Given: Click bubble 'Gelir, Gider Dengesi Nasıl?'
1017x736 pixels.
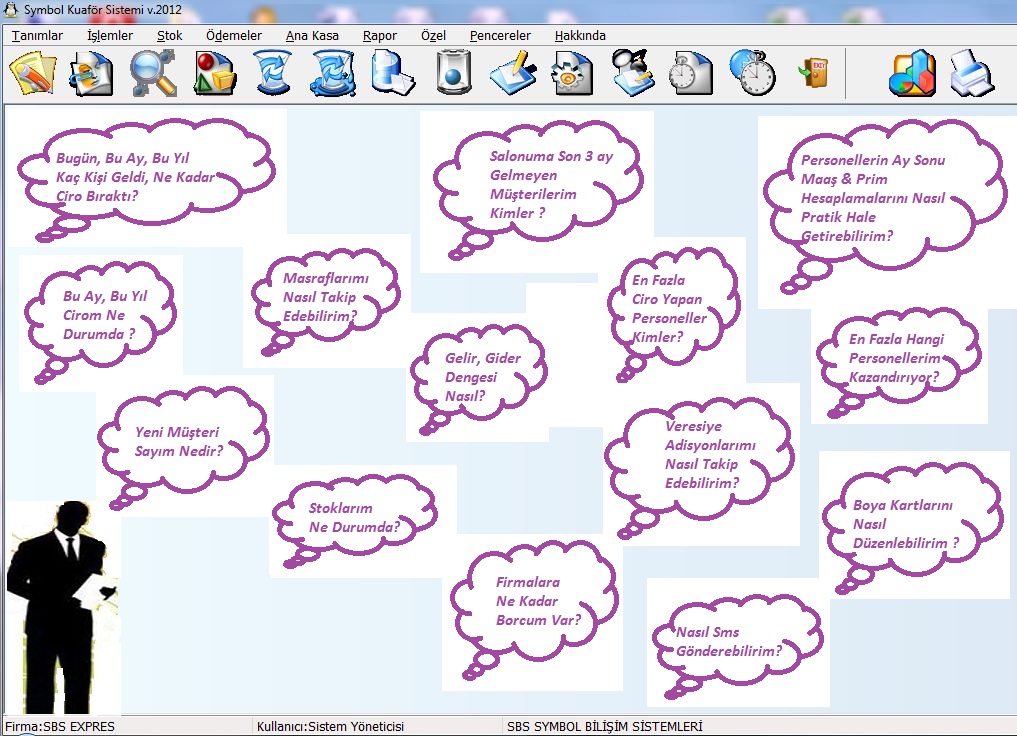Looking at the screenshot, I should [479, 377].
